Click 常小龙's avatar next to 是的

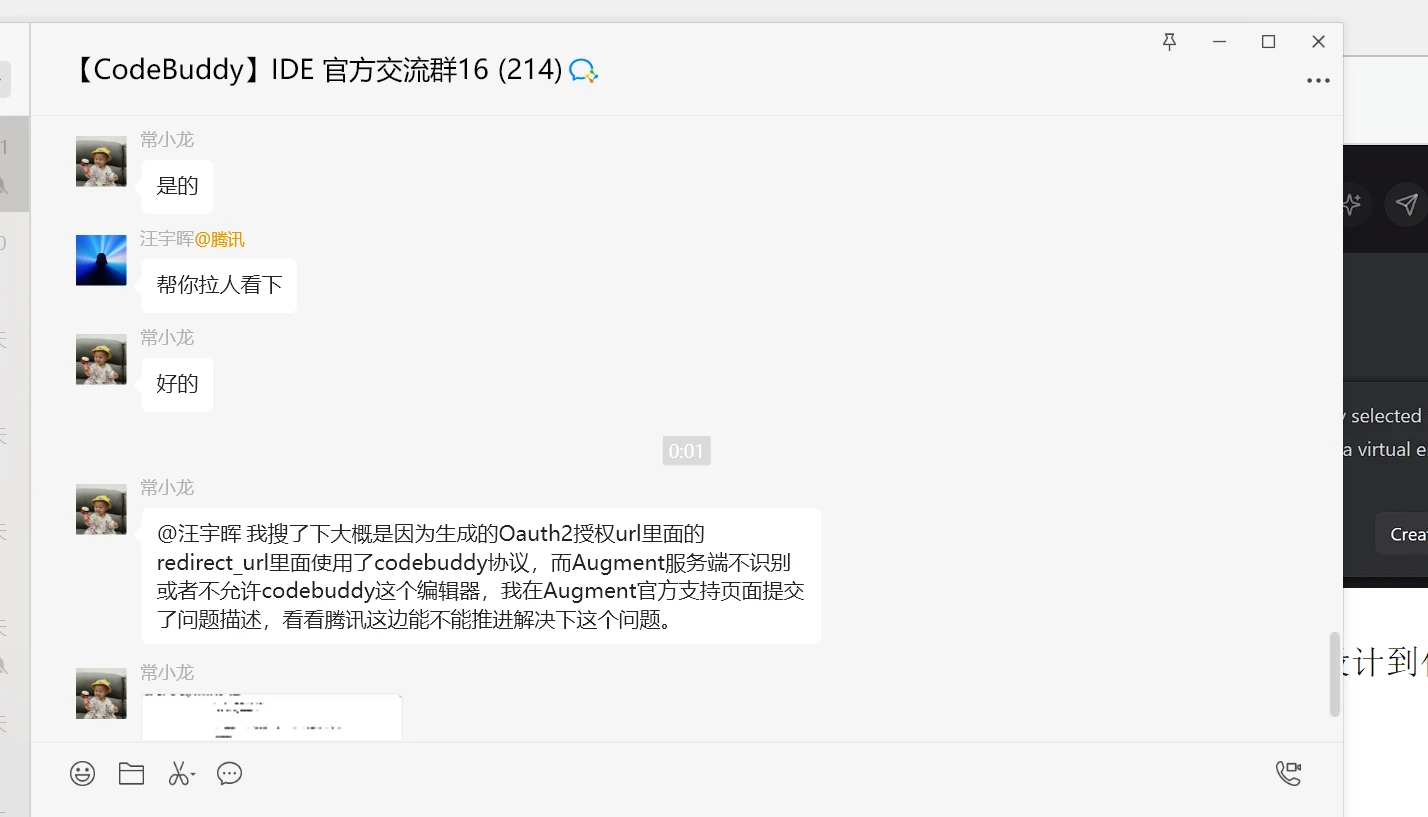(101, 161)
